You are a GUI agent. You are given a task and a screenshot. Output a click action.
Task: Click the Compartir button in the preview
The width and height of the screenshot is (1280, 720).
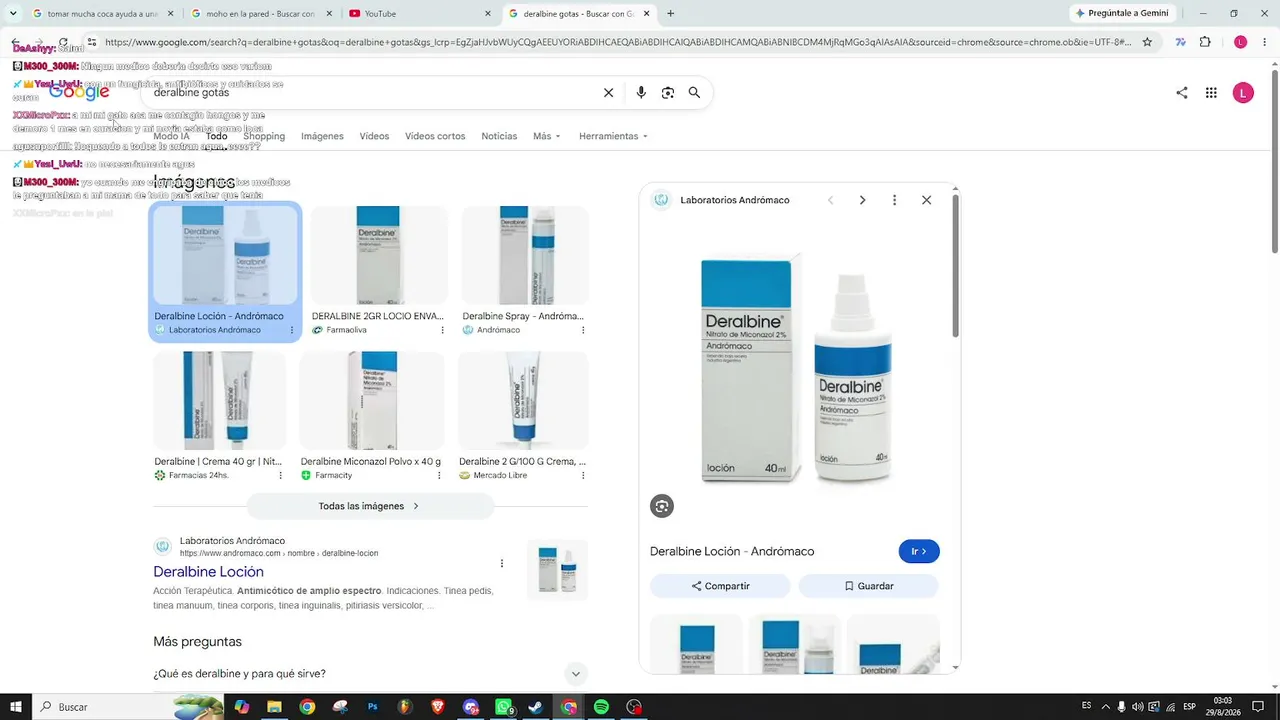[x=720, y=586]
